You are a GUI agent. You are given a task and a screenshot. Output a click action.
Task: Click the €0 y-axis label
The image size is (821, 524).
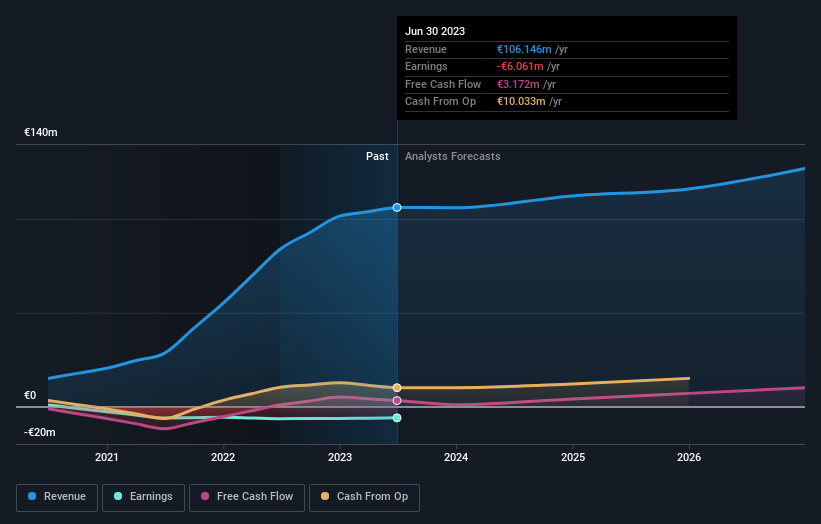30,396
